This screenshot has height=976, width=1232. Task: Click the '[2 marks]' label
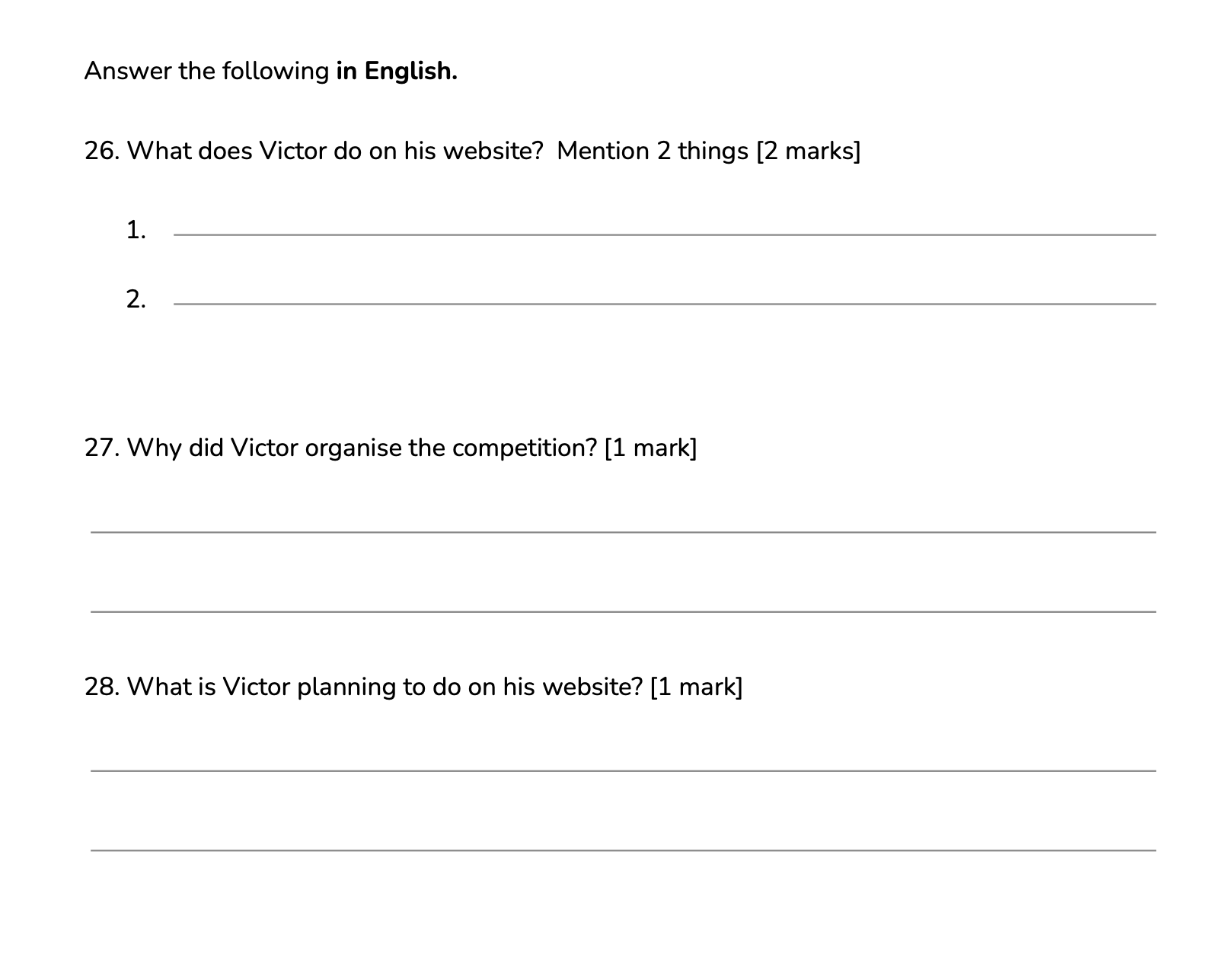(808, 151)
